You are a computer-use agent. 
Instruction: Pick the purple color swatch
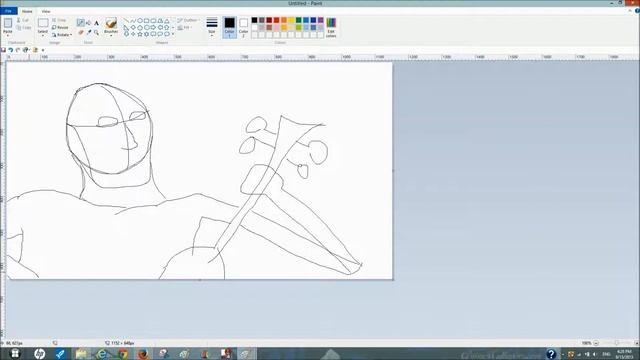pyautogui.click(x=320, y=20)
